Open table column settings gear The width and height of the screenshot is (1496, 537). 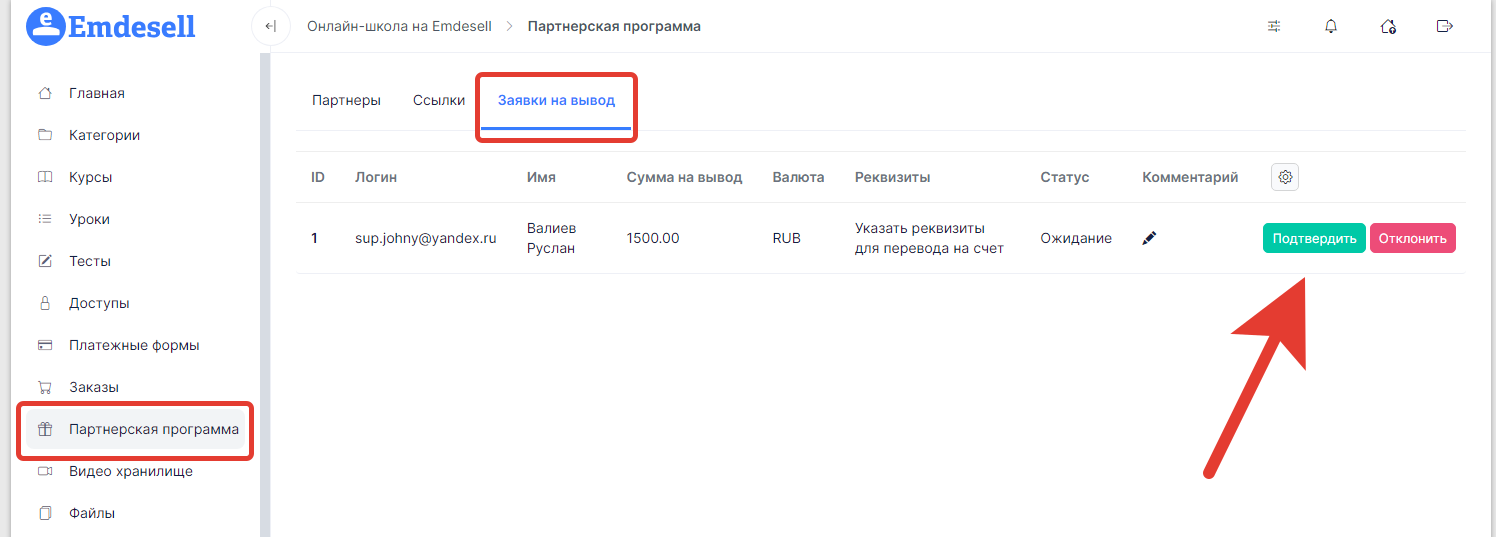point(1286,177)
